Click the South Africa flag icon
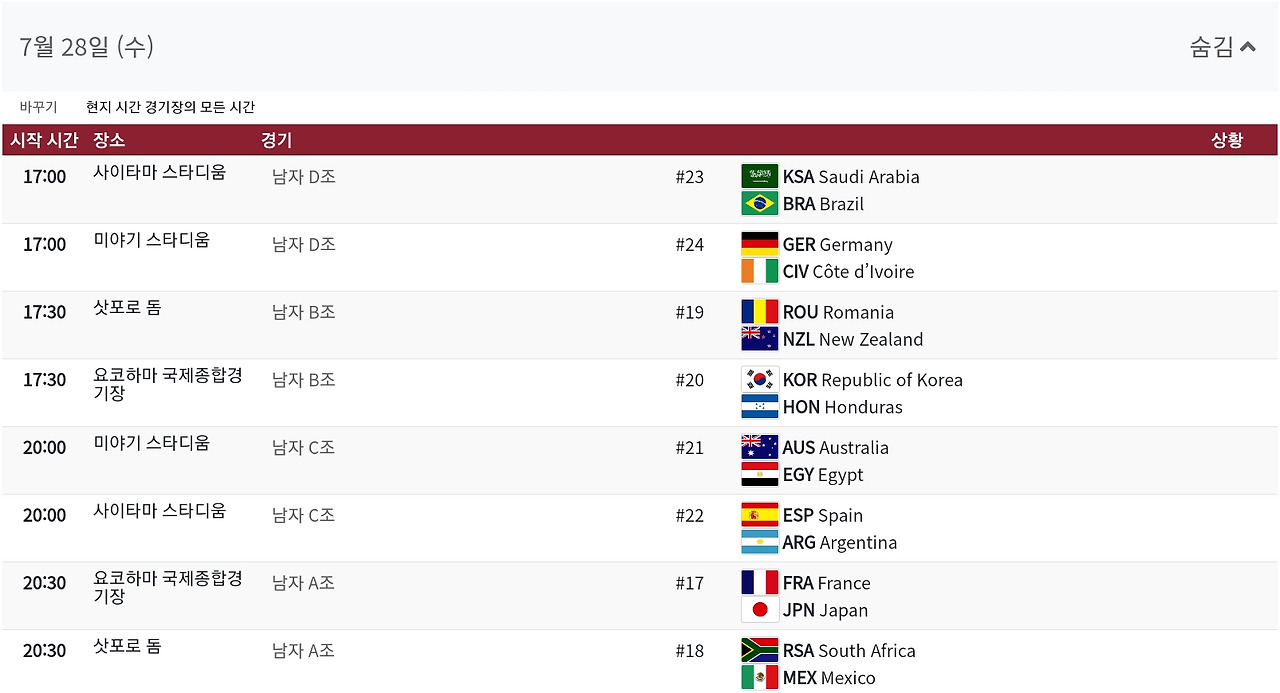The image size is (1280, 693). (759, 650)
